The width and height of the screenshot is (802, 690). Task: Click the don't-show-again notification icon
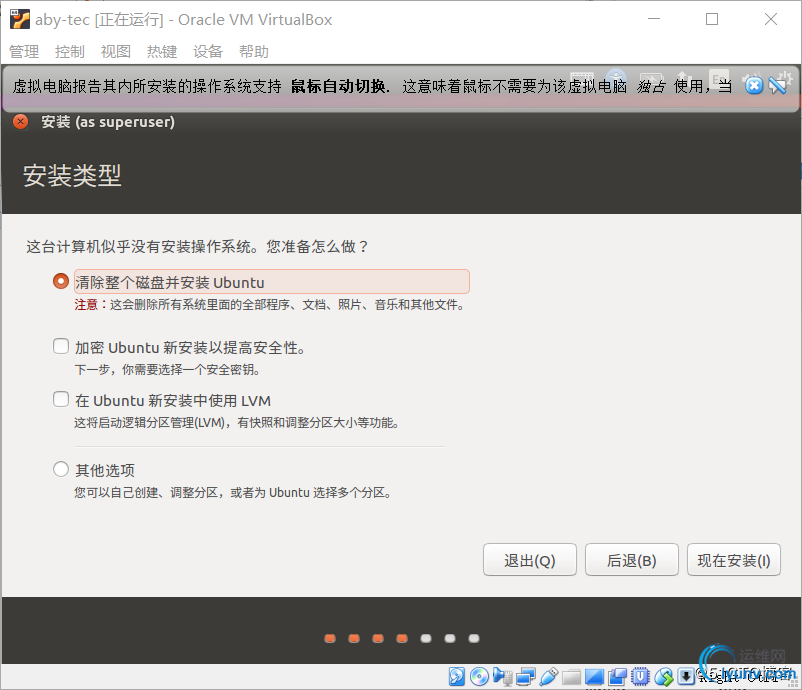coord(778,85)
